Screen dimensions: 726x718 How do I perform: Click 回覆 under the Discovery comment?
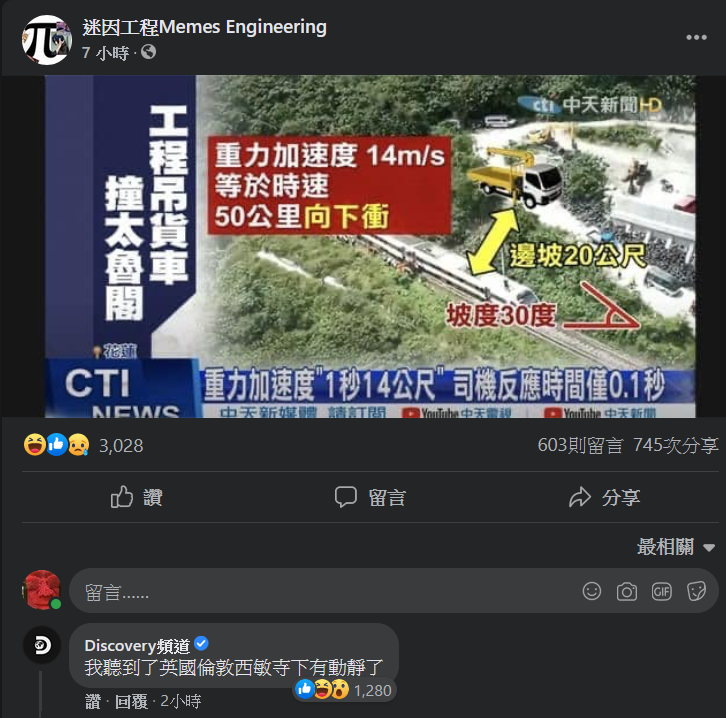pos(131,701)
